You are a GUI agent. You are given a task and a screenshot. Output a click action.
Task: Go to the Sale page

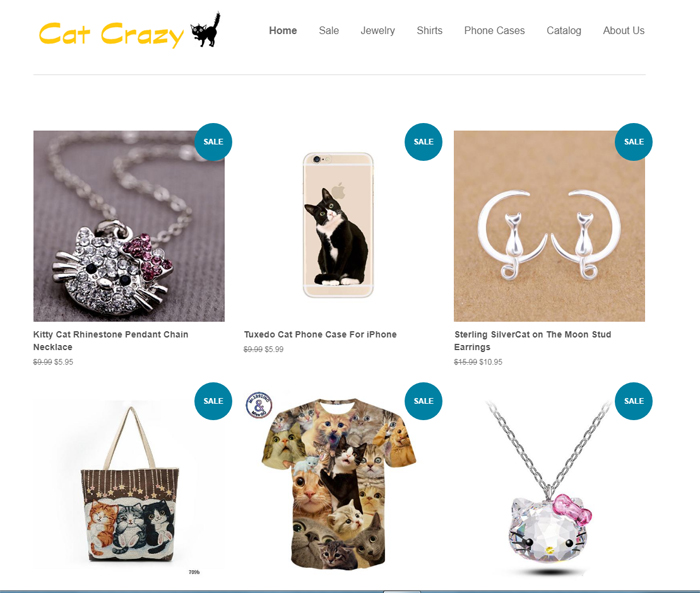pos(329,30)
